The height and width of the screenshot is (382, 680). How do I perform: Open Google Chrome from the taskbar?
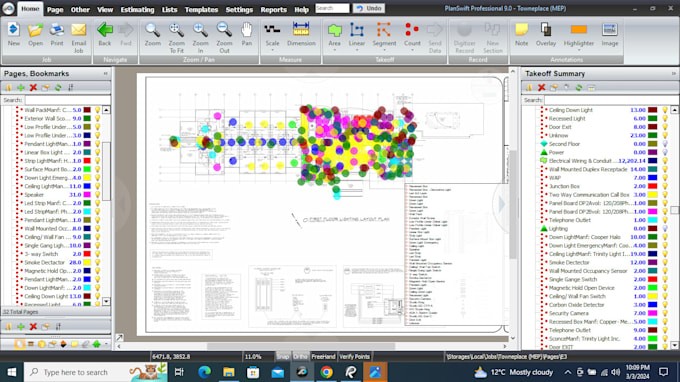point(326,372)
